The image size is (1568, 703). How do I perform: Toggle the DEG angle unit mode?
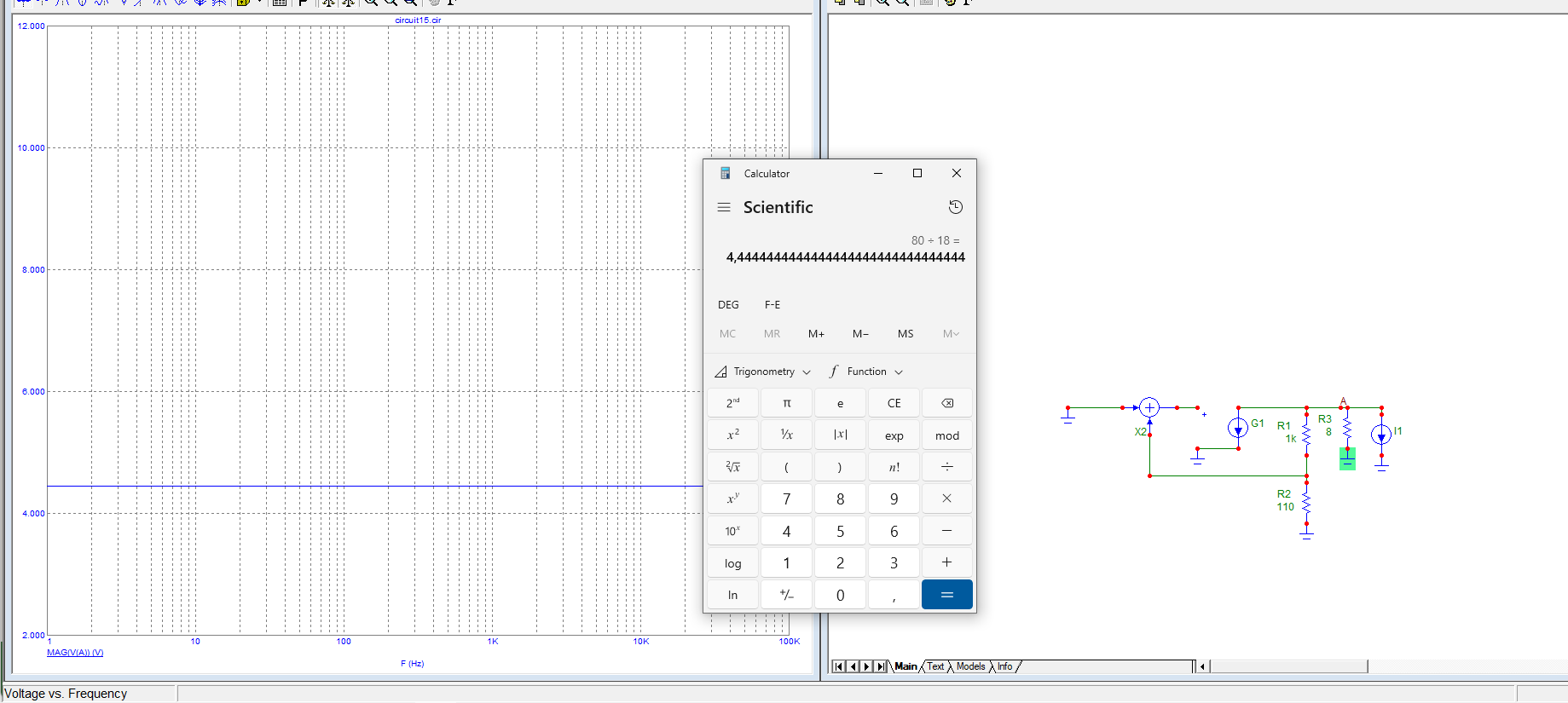click(x=728, y=304)
